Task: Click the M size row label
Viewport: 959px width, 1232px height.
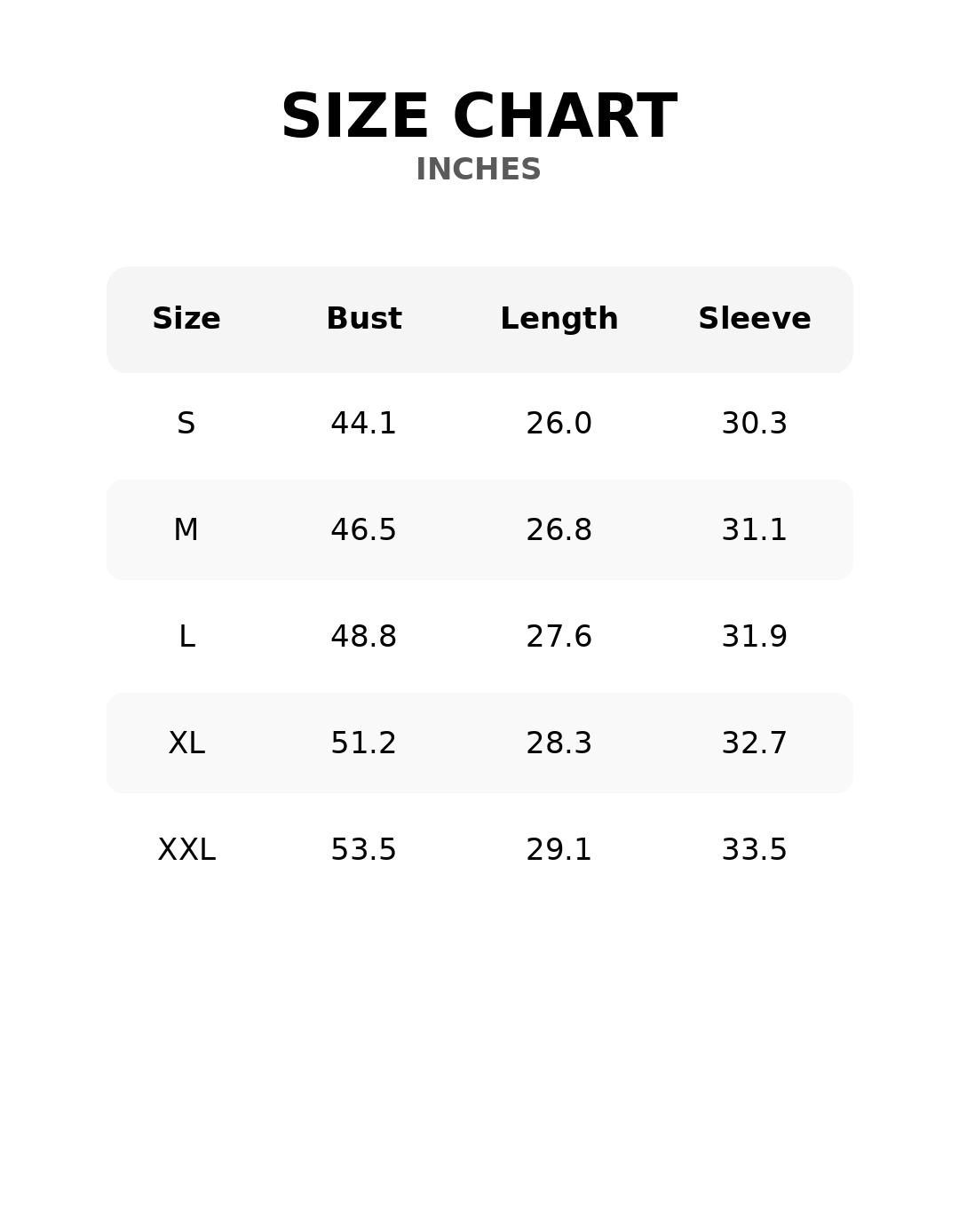Action: click(186, 530)
